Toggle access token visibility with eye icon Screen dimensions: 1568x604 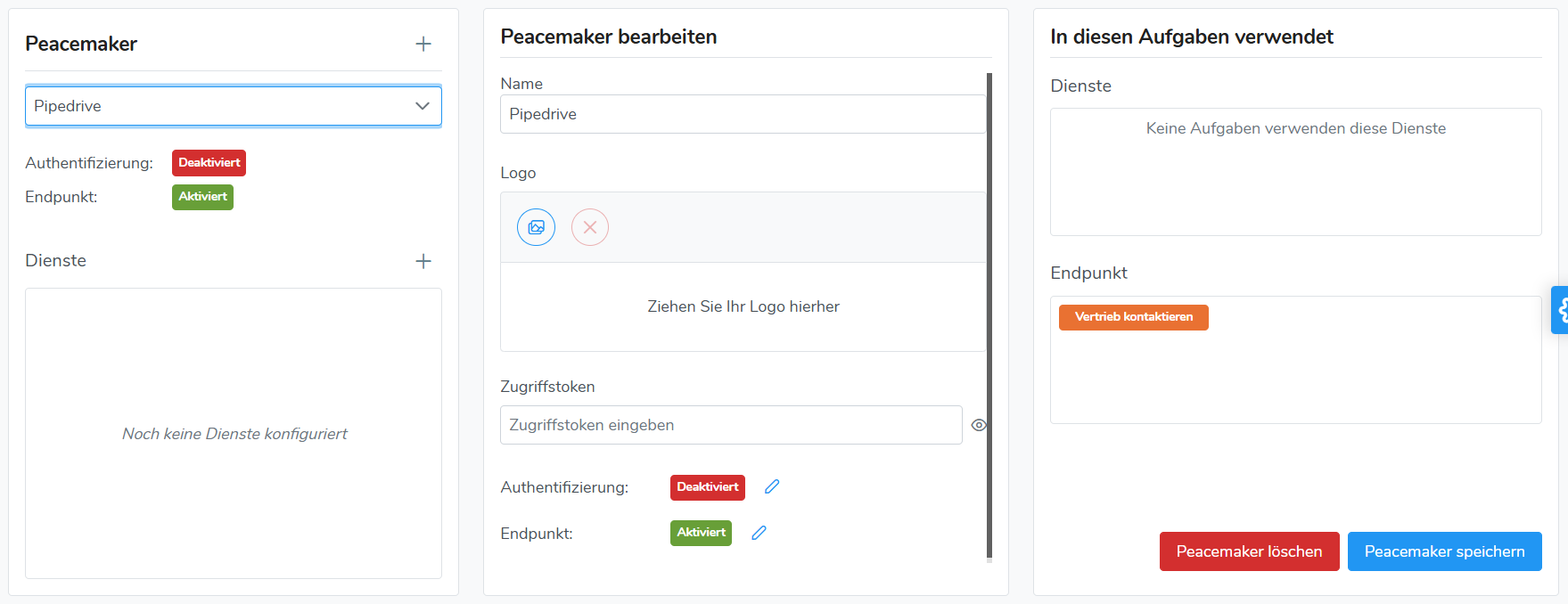(x=978, y=425)
